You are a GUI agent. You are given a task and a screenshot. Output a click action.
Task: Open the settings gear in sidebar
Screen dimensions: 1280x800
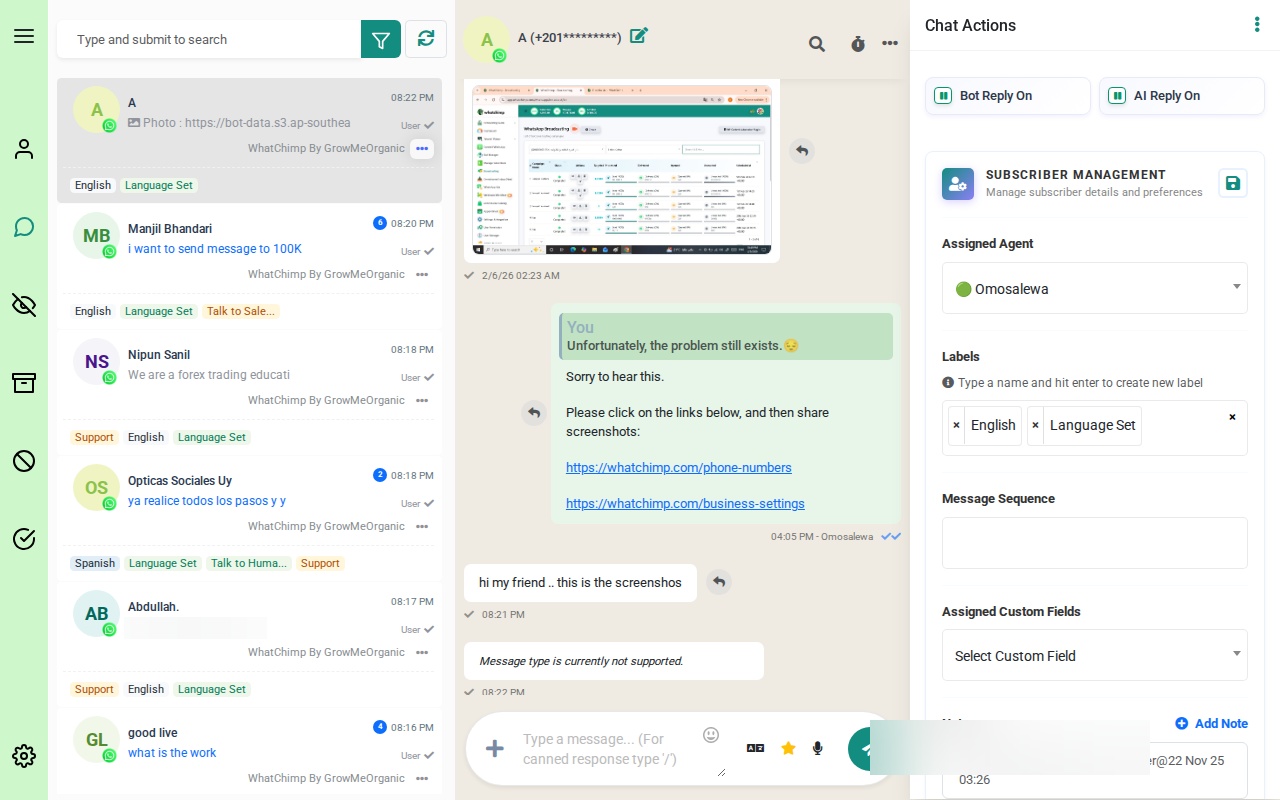[x=24, y=756]
